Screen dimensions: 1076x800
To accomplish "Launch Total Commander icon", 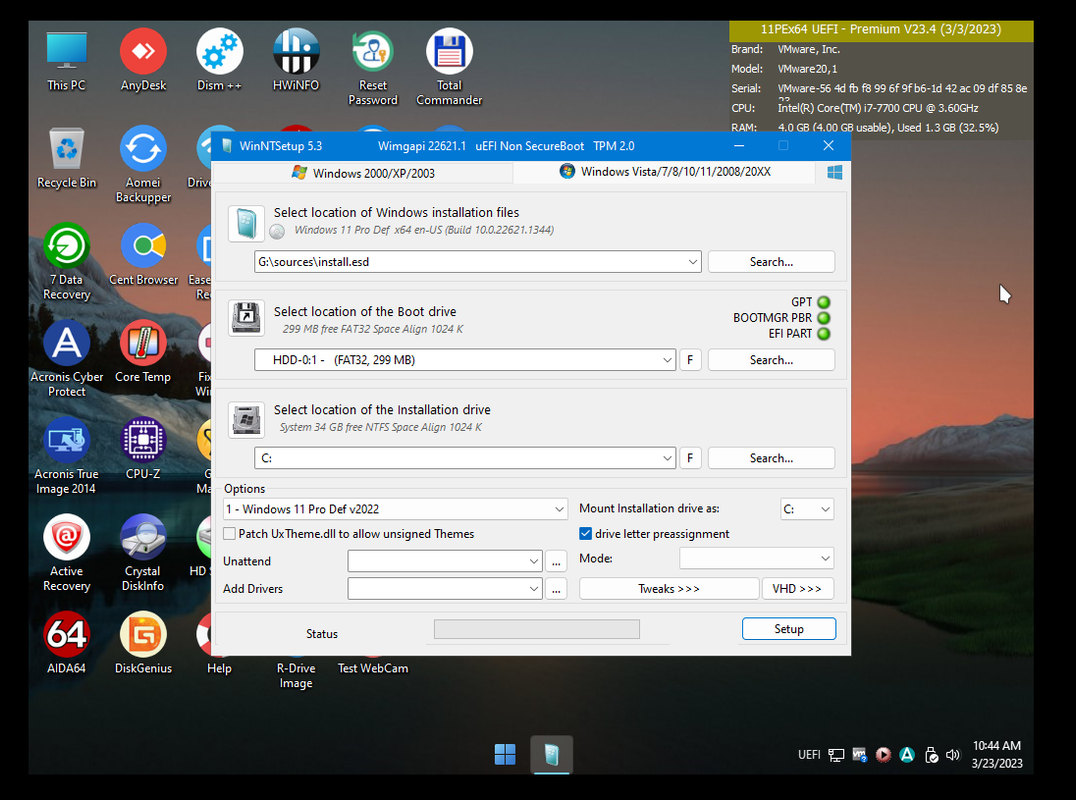I will point(449,68).
